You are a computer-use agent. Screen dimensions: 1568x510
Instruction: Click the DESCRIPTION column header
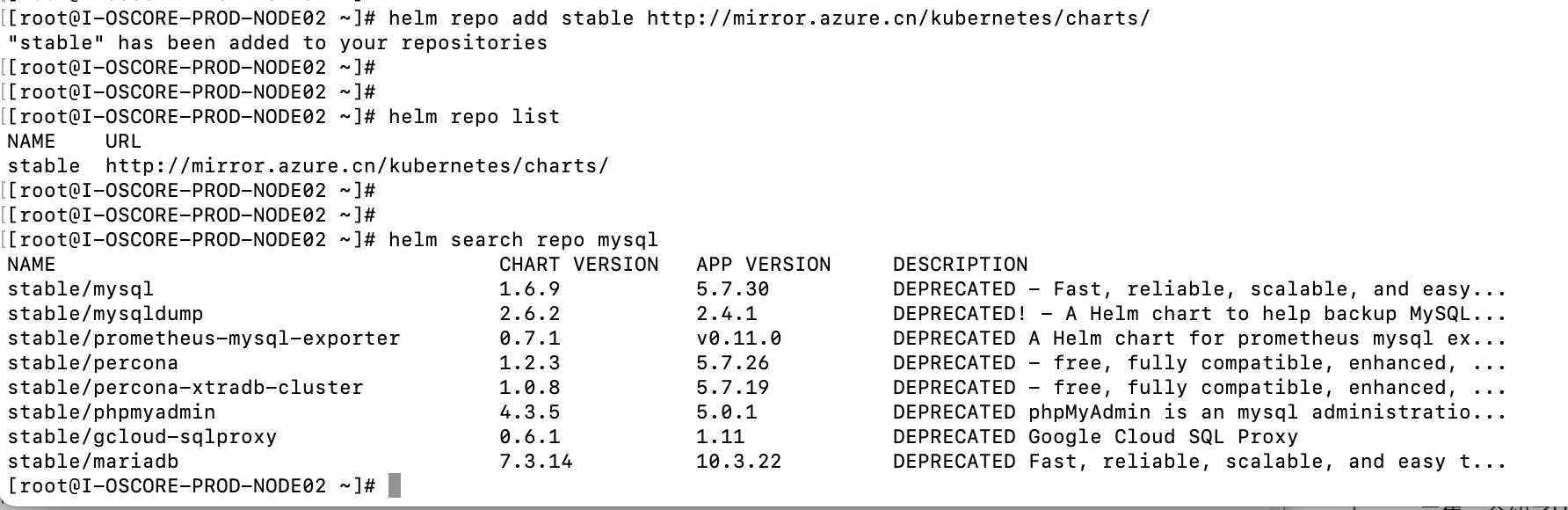coord(960,265)
